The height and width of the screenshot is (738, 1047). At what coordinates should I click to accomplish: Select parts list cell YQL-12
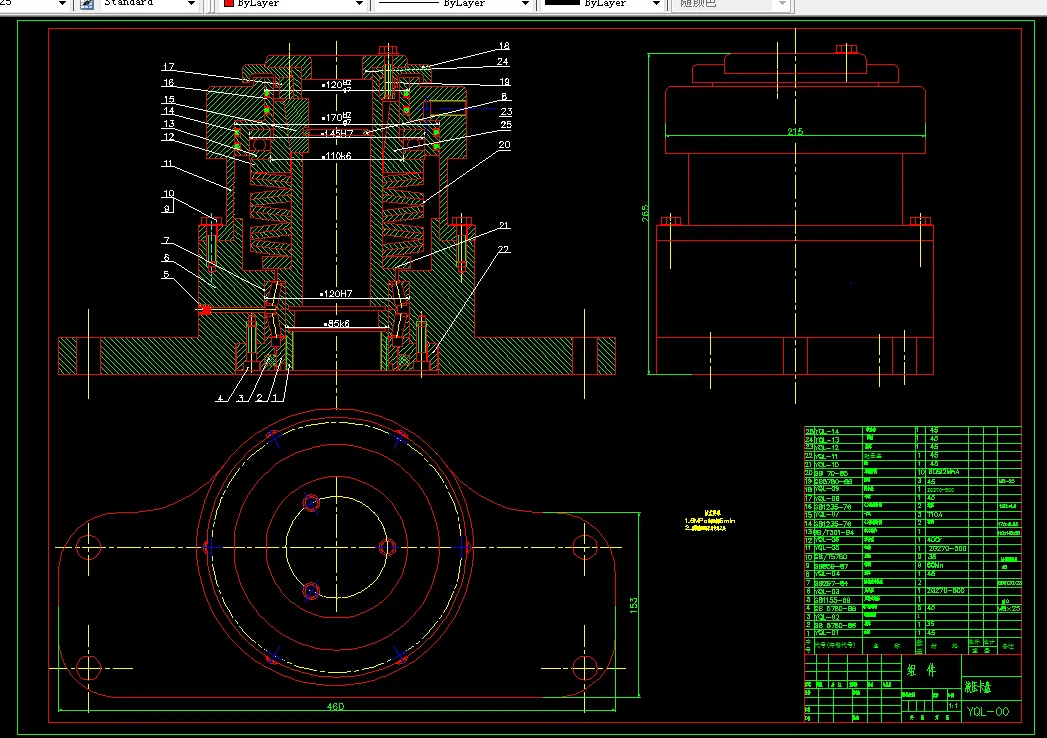[x=827, y=447]
